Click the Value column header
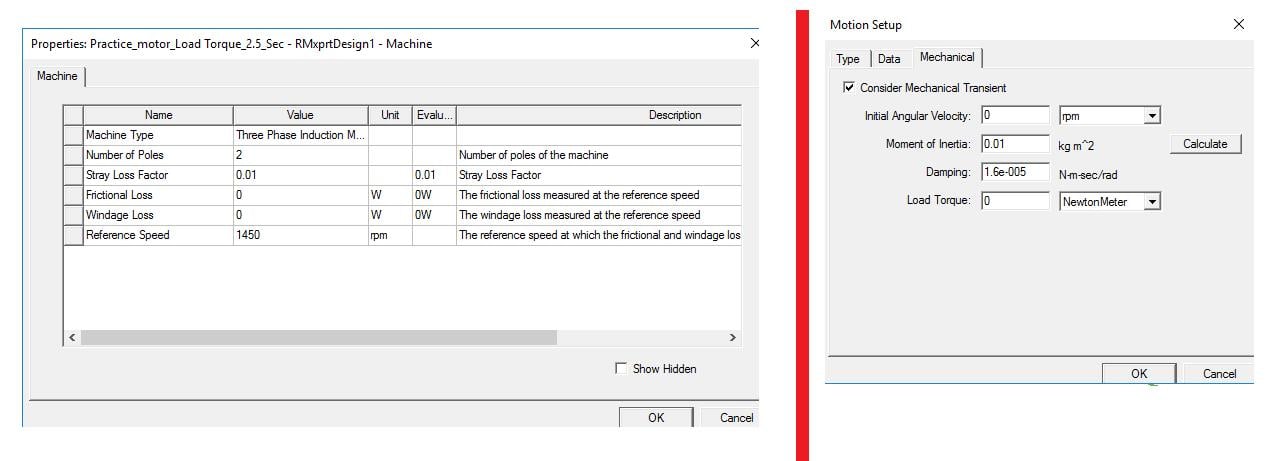This screenshot has width=1283, height=461. [x=300, y=115]
